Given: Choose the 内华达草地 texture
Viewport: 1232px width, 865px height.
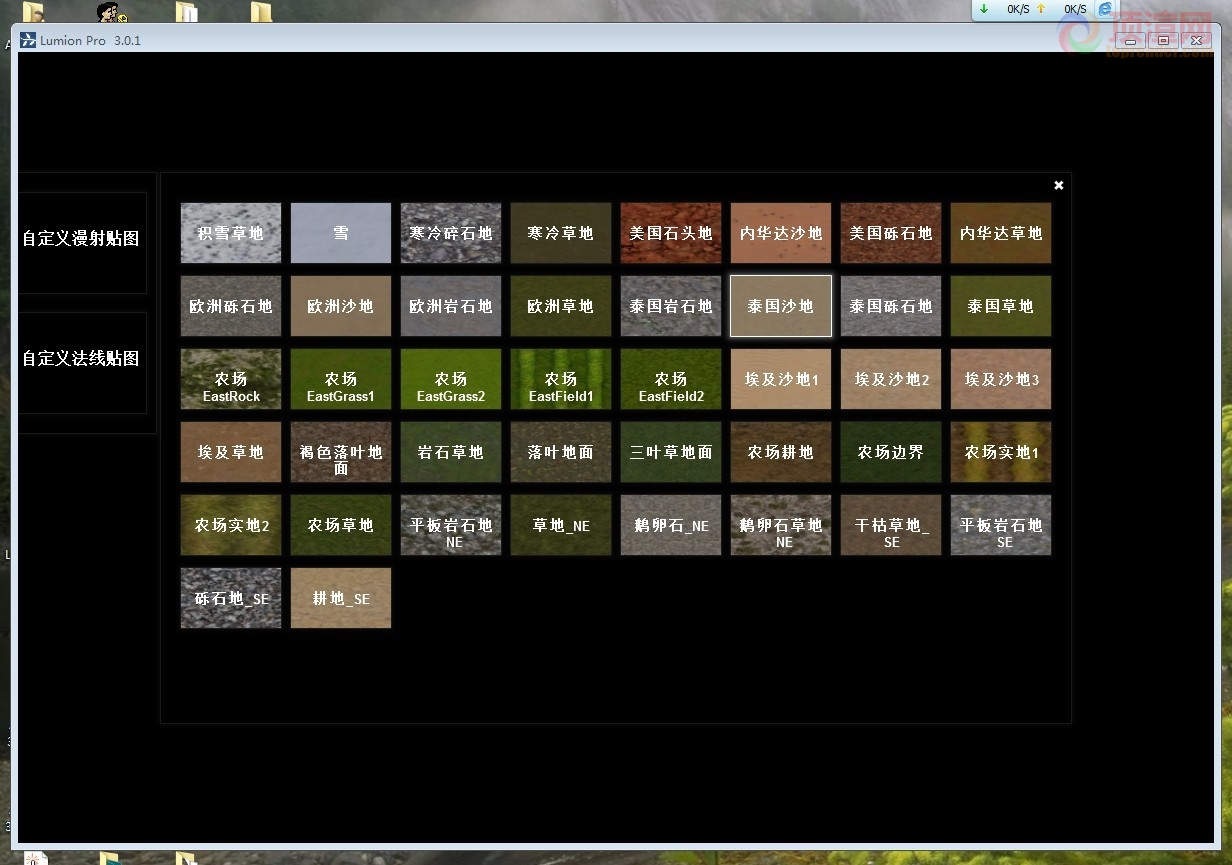Looking at the screenshot, I should click(x=1001, y=233).
